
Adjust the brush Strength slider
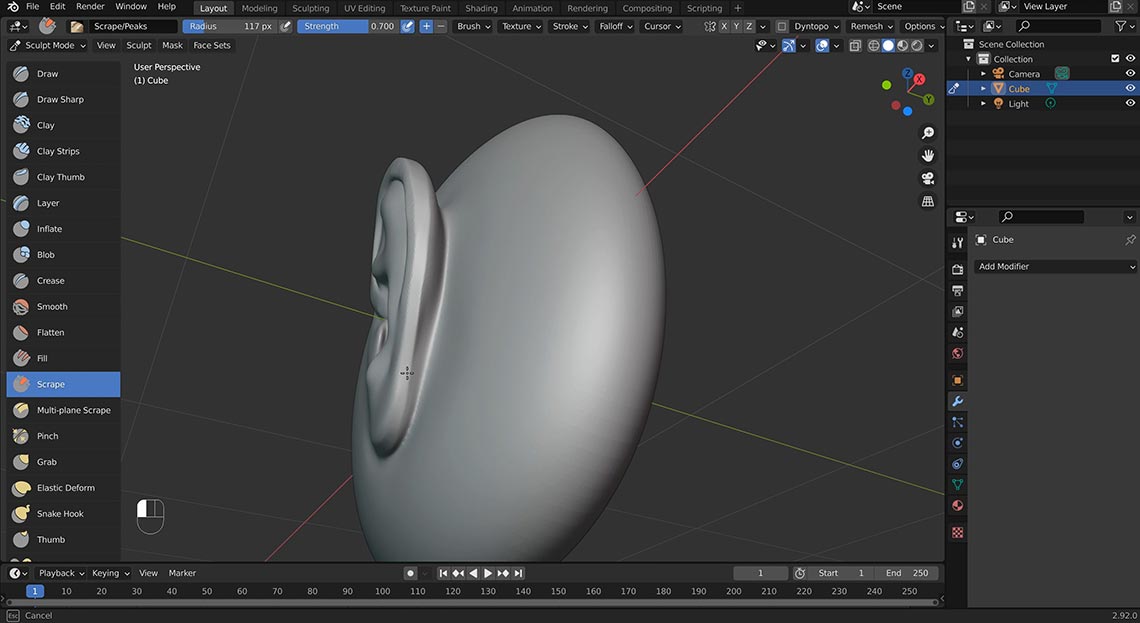coord(348,26)
